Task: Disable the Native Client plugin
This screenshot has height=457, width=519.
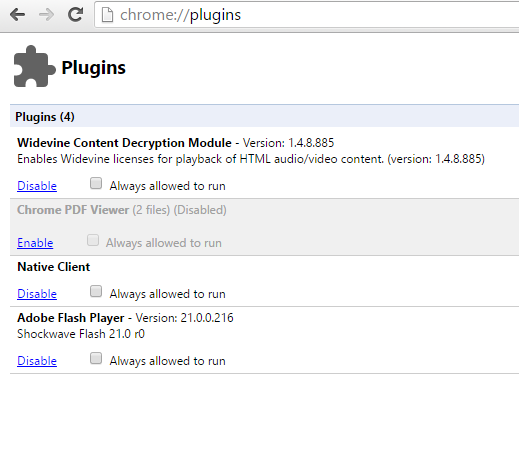Action: click(x=37, y=294)
